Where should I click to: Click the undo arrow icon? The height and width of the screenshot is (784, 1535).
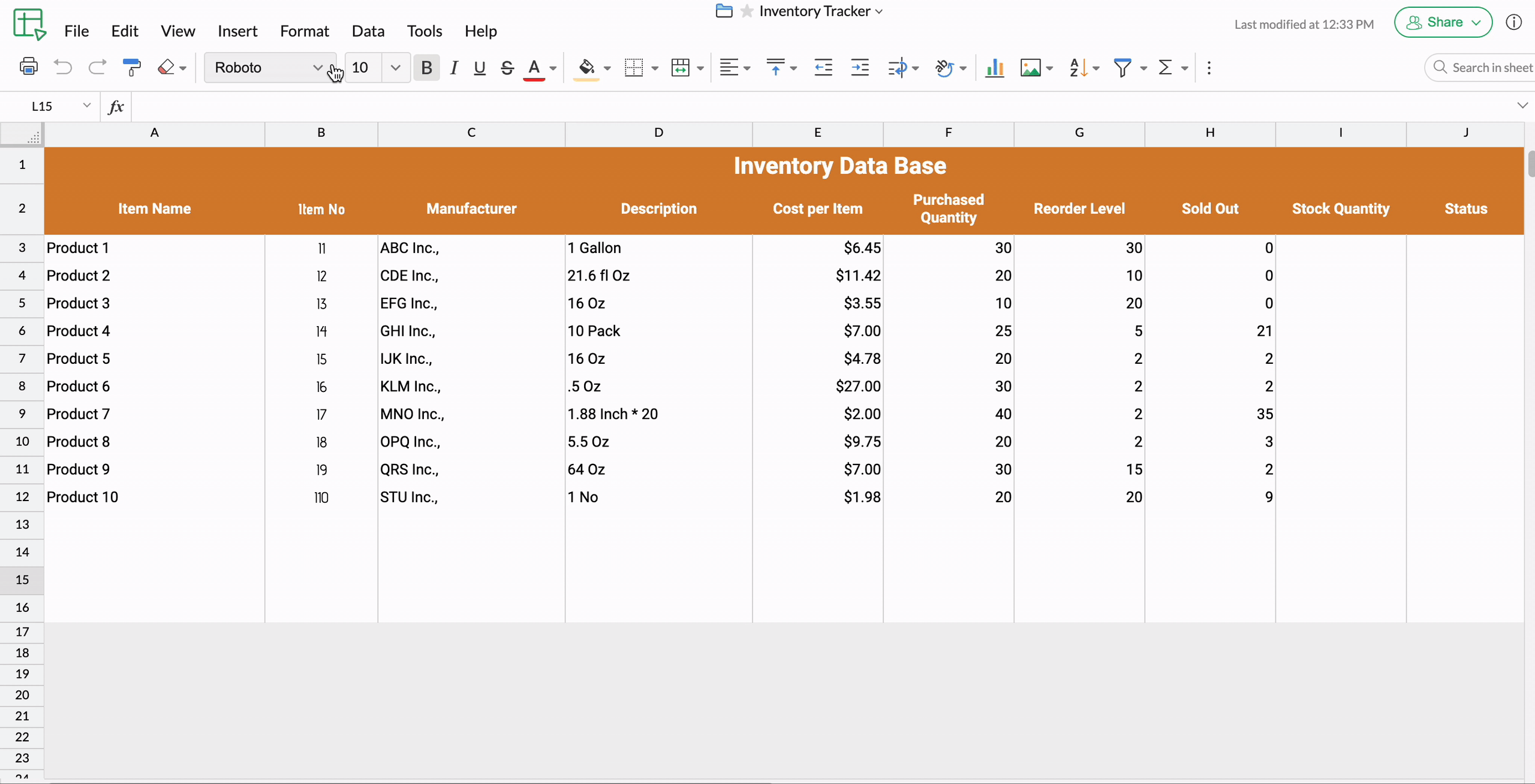click(x=62, y=67)
